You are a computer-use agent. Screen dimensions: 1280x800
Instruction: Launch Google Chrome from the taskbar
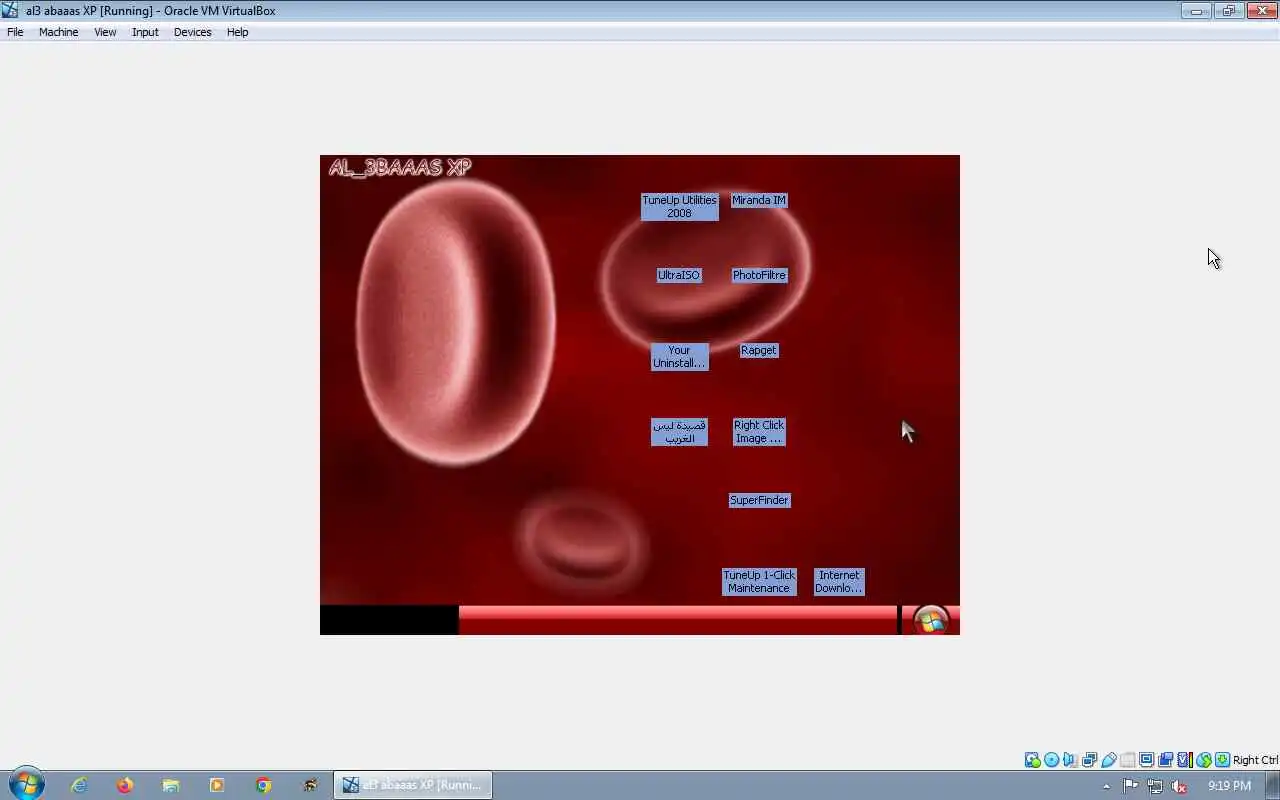tap(263, 785)
